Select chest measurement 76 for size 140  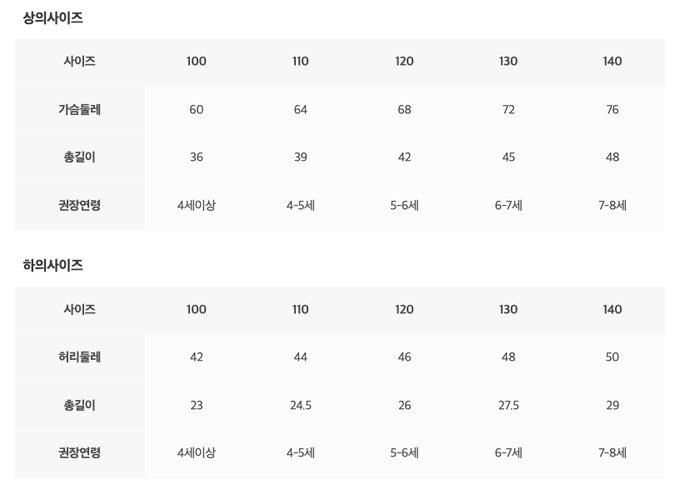[612, 109]
